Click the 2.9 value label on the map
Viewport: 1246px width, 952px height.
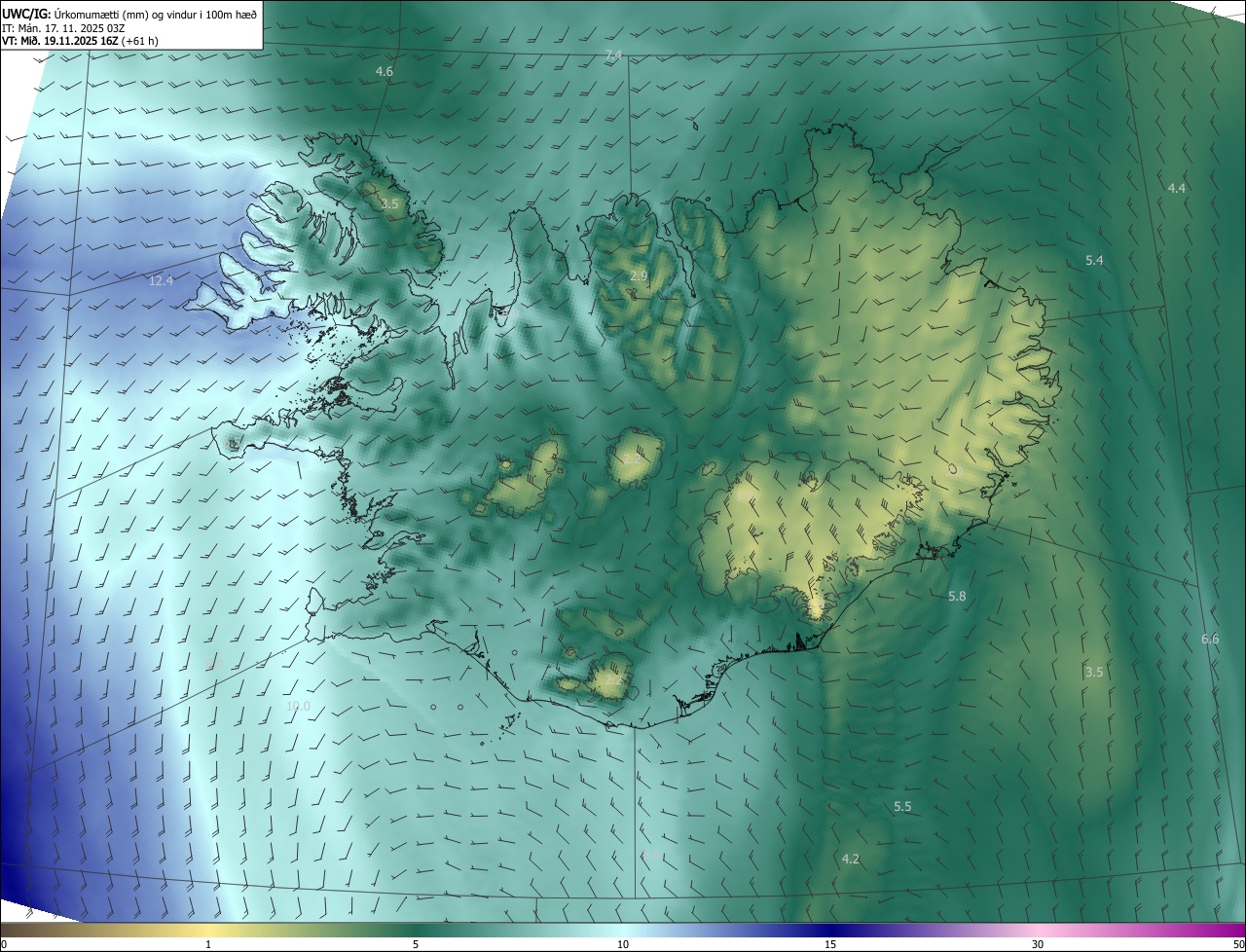tap(639, 276)
